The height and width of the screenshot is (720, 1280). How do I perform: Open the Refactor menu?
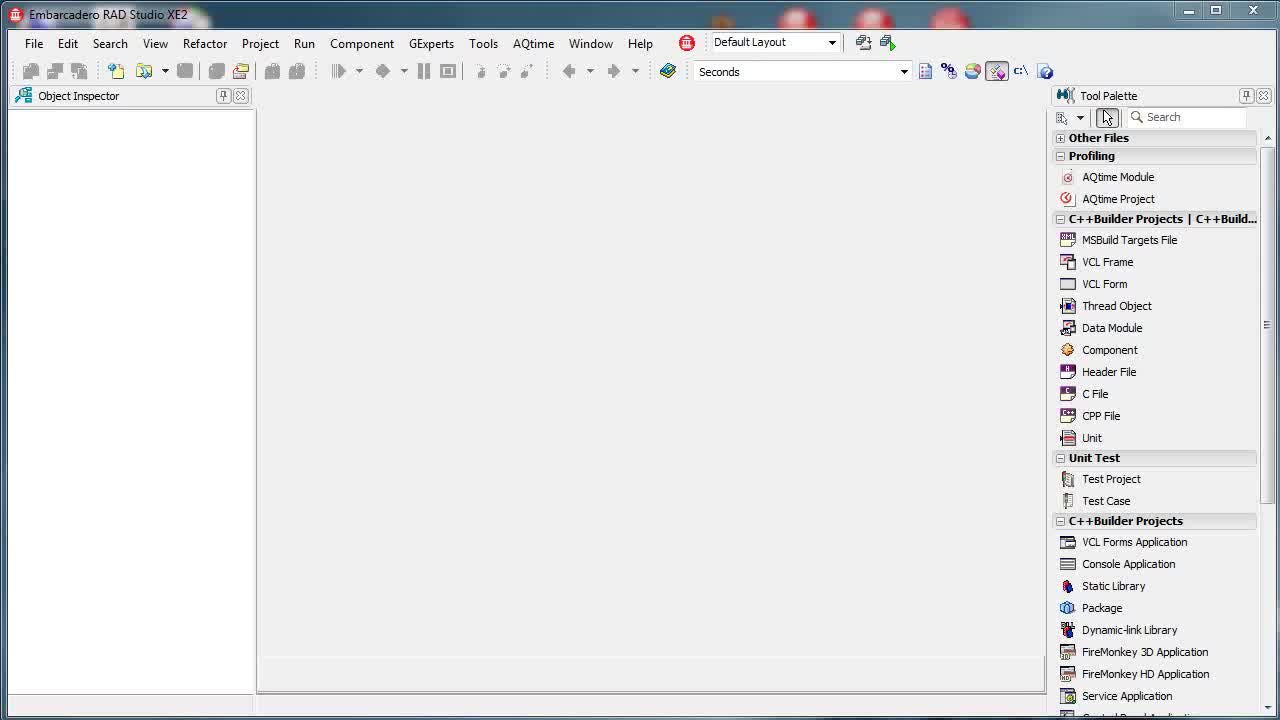tap(205, 44)
